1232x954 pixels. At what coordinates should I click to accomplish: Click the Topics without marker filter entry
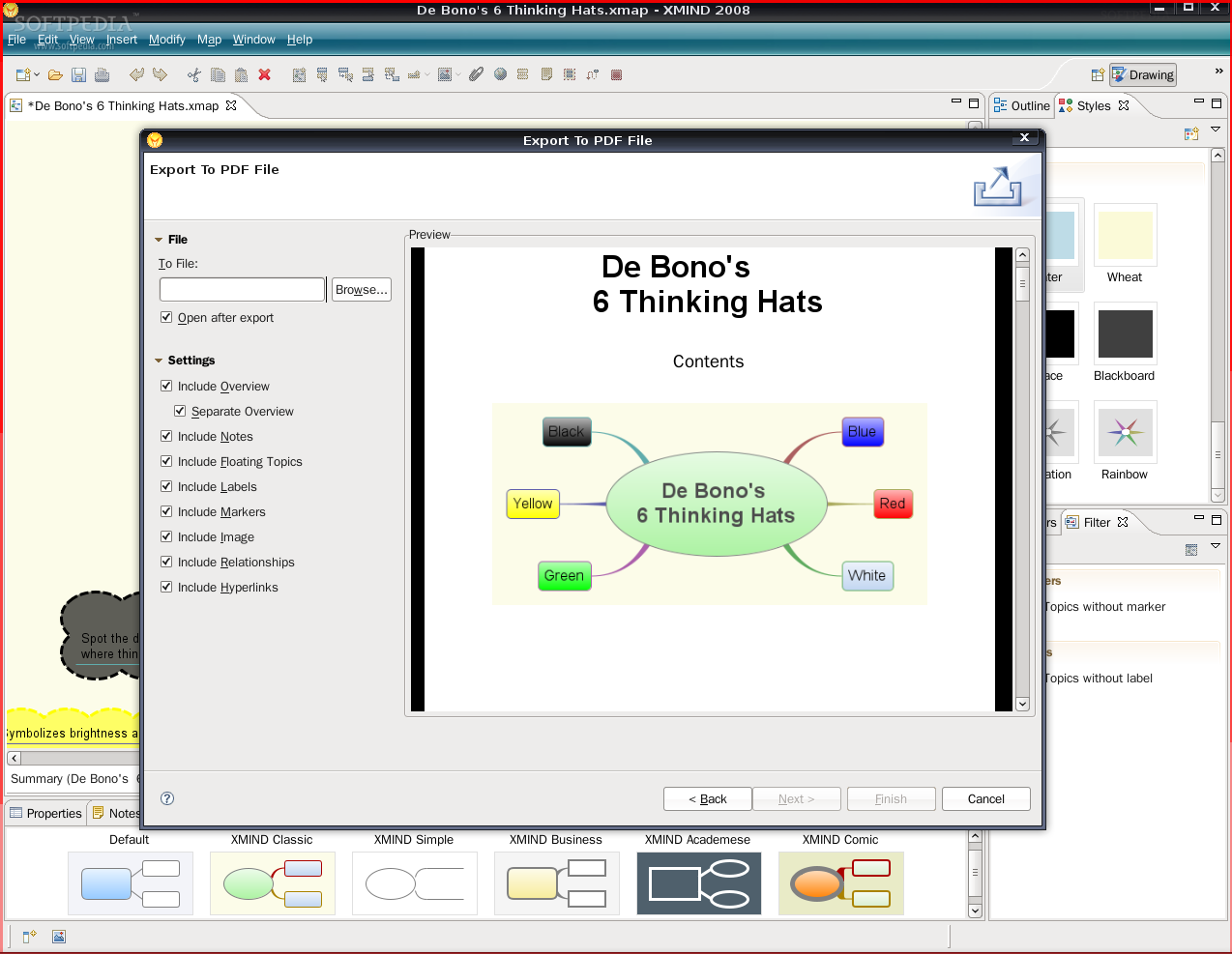pyautogui.click(x=1104, y=607)
